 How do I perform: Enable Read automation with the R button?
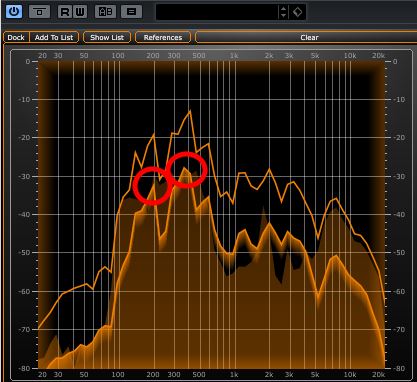65,12
